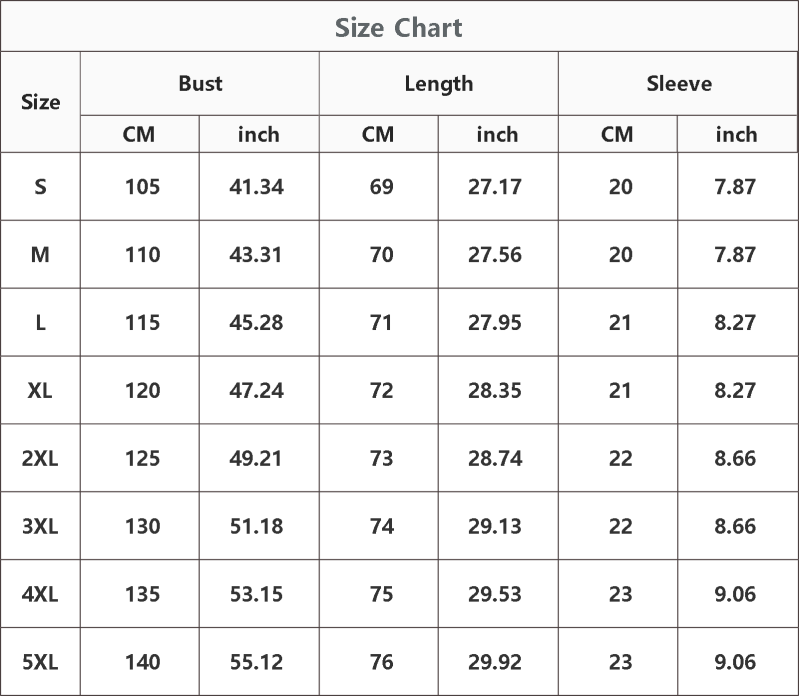800x696 pixels.
Task: Select the Bust column header
Action: 200,83
